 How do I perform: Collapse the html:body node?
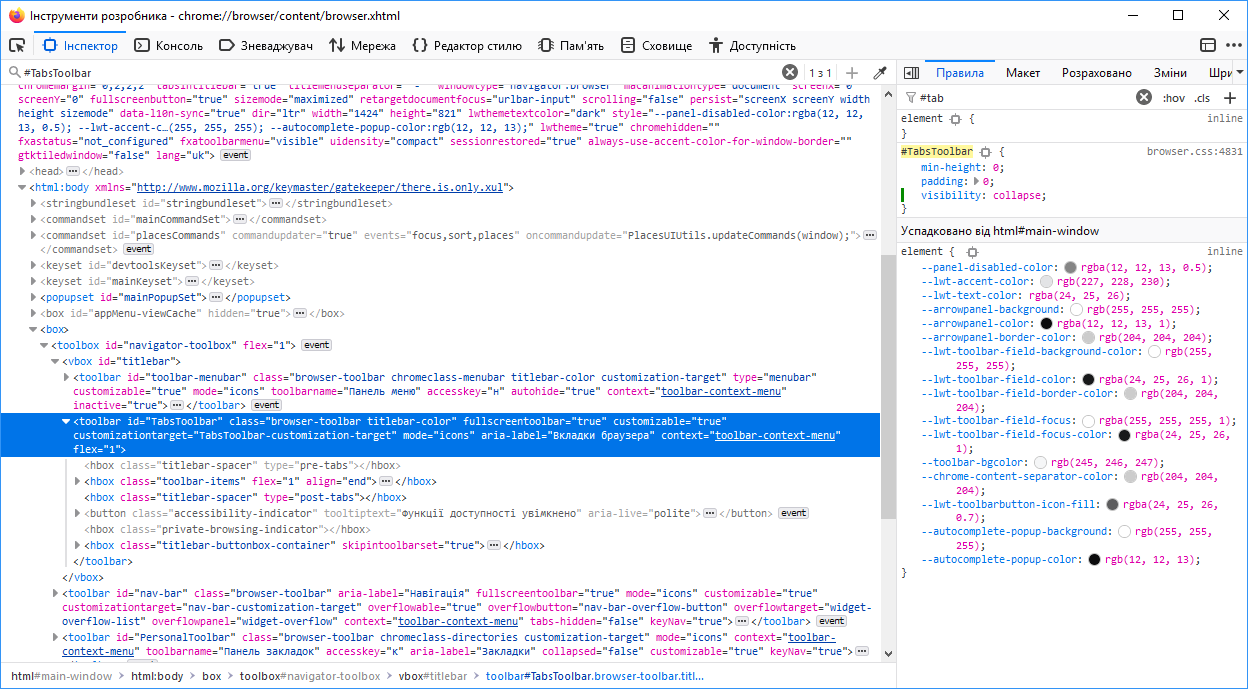[23, 187]
